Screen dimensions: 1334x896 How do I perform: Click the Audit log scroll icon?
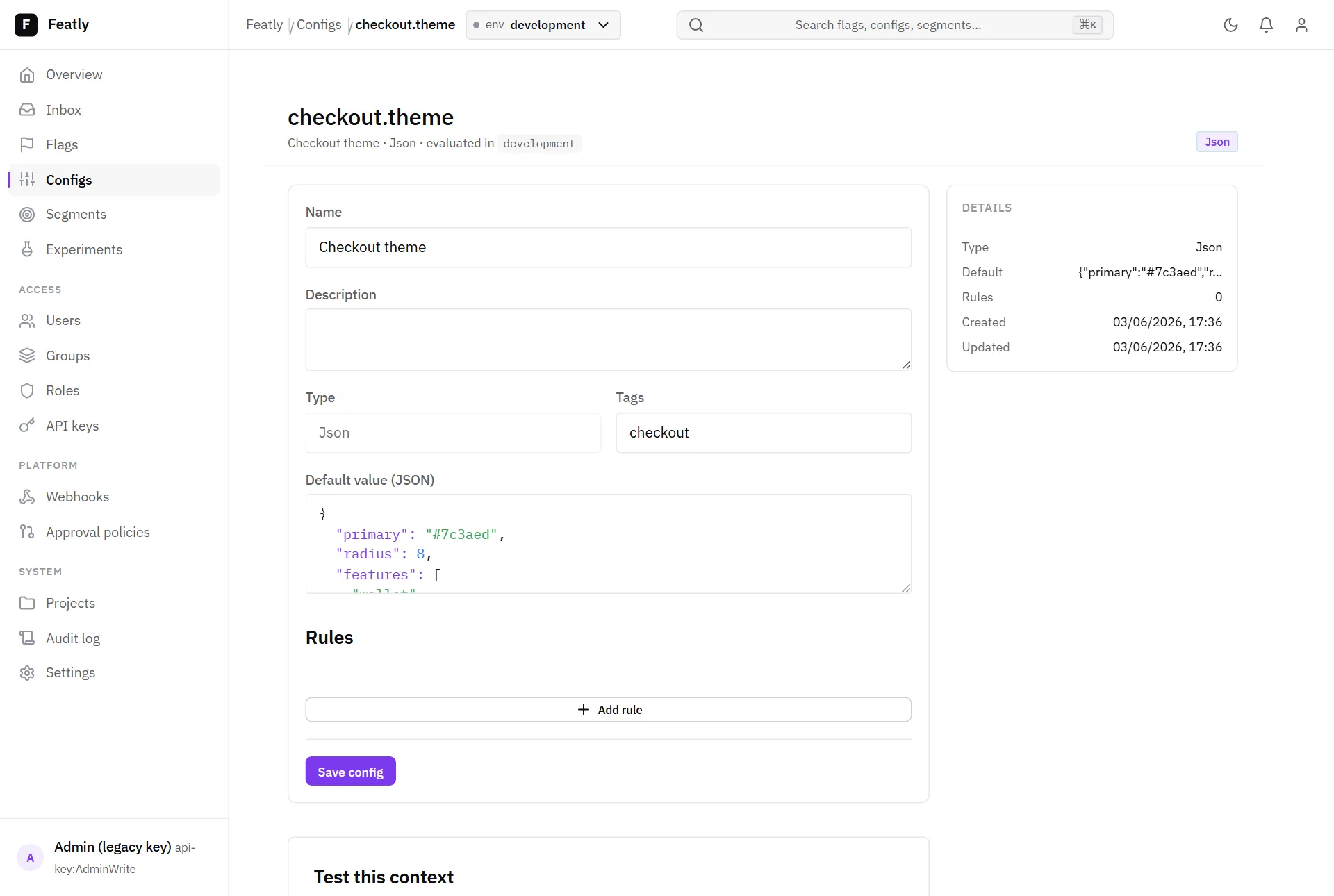click(27, 638)
